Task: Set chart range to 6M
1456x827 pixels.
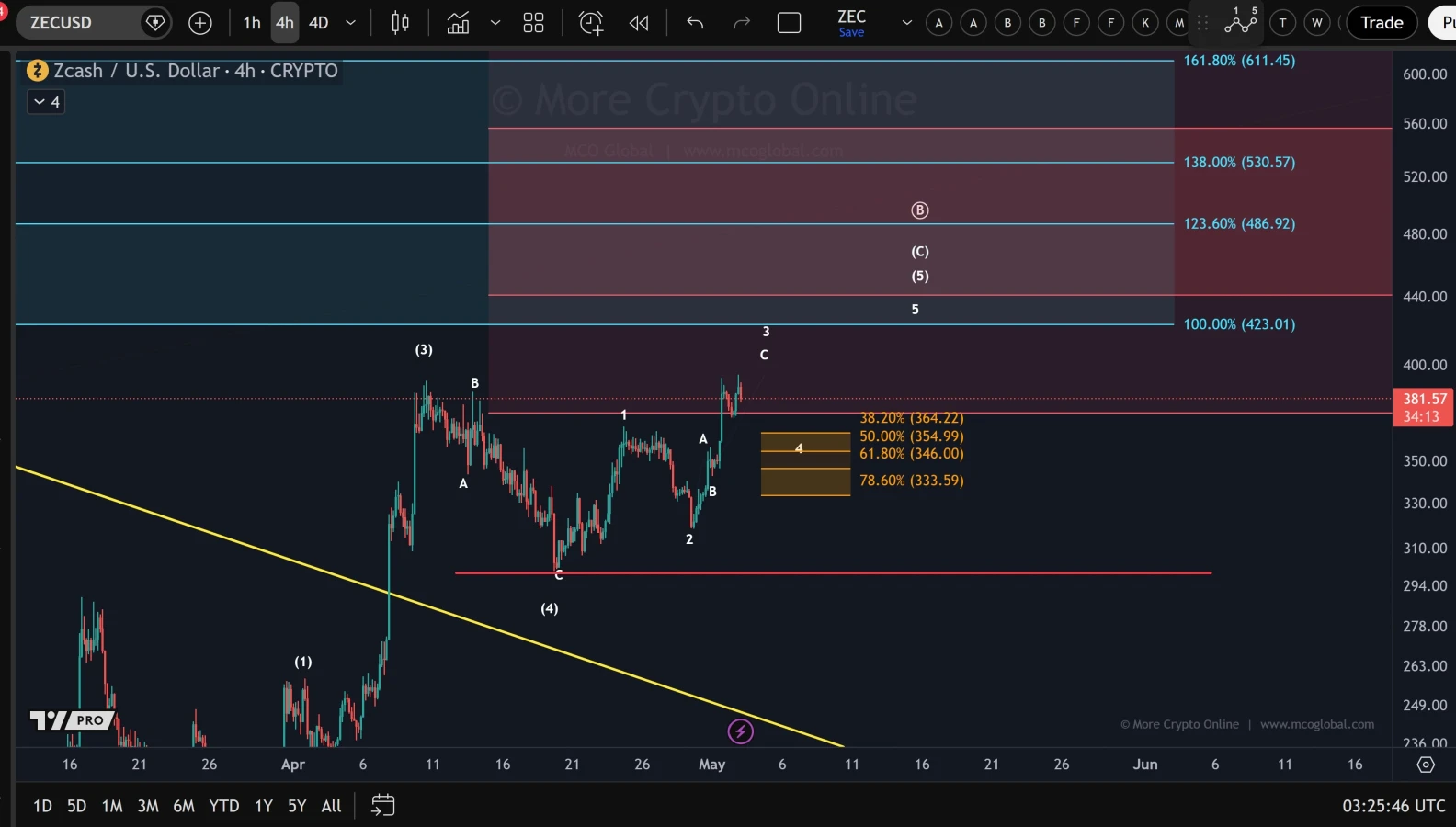Action: [x=184, y=806]
